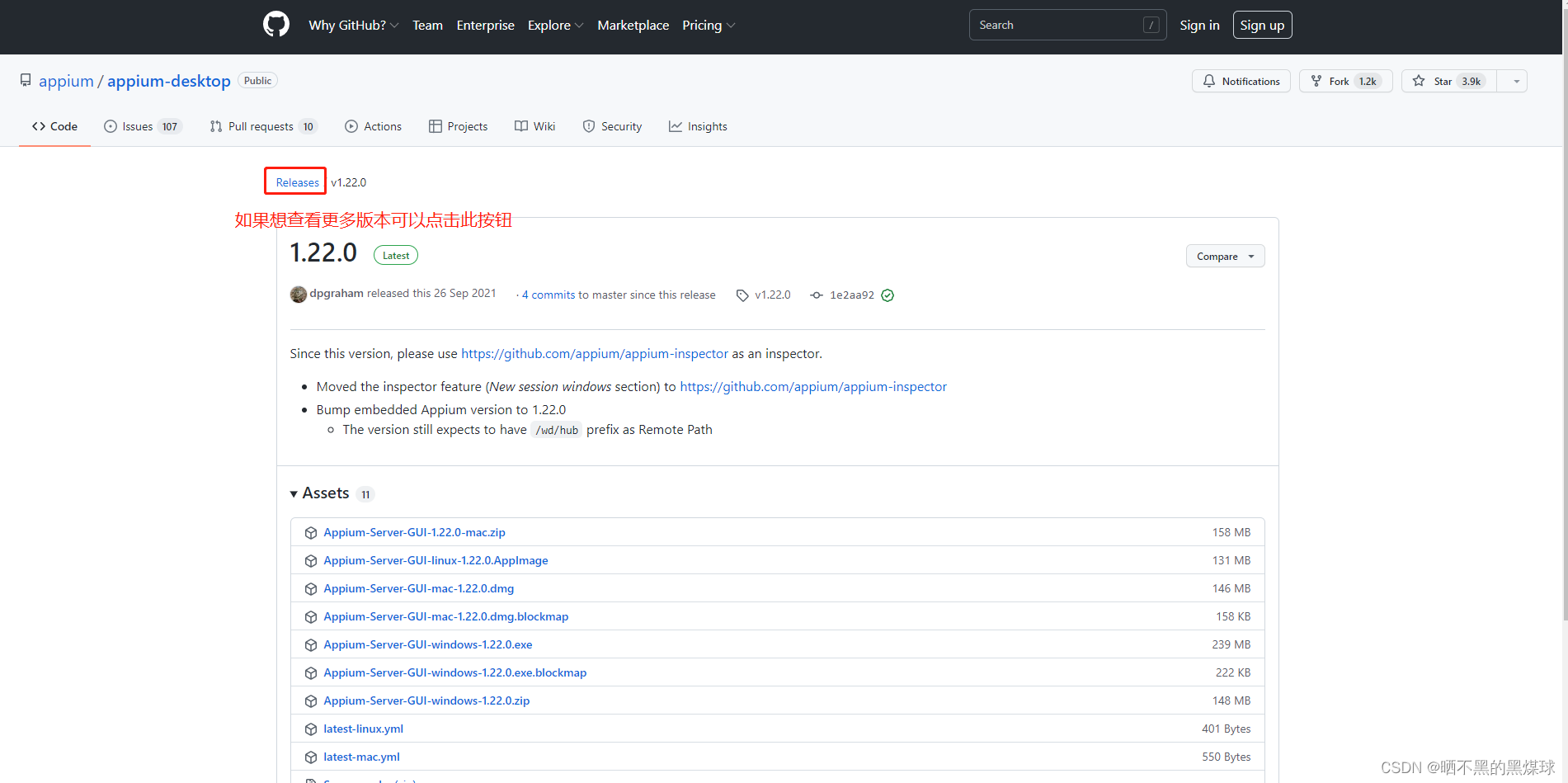Download Appium-Server-GUI-1.22.0-mac.zip
This screenshot has width=1568, height=783.
(414, 532)
